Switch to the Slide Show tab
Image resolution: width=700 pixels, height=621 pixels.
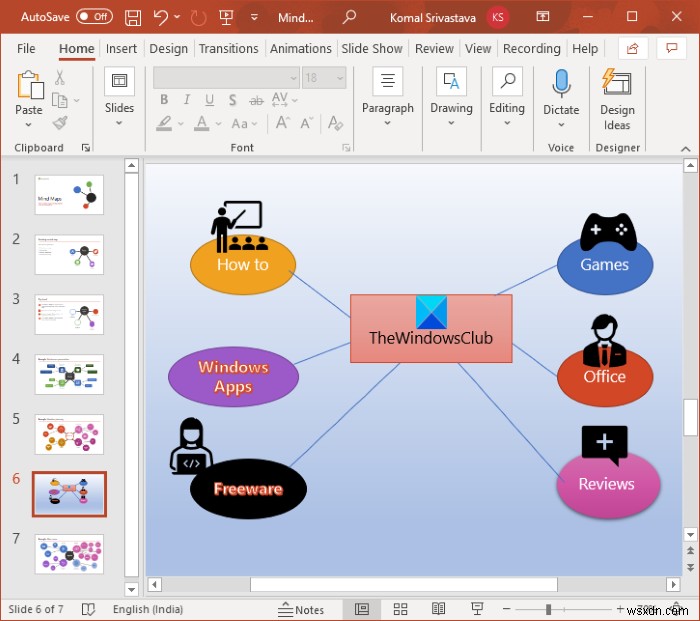(372, 48)
